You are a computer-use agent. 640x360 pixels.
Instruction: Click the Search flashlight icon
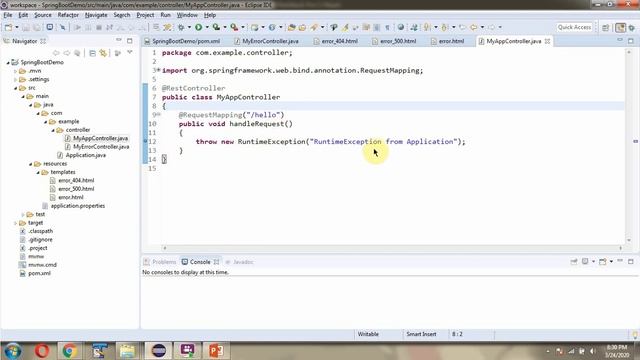[314, 27]
